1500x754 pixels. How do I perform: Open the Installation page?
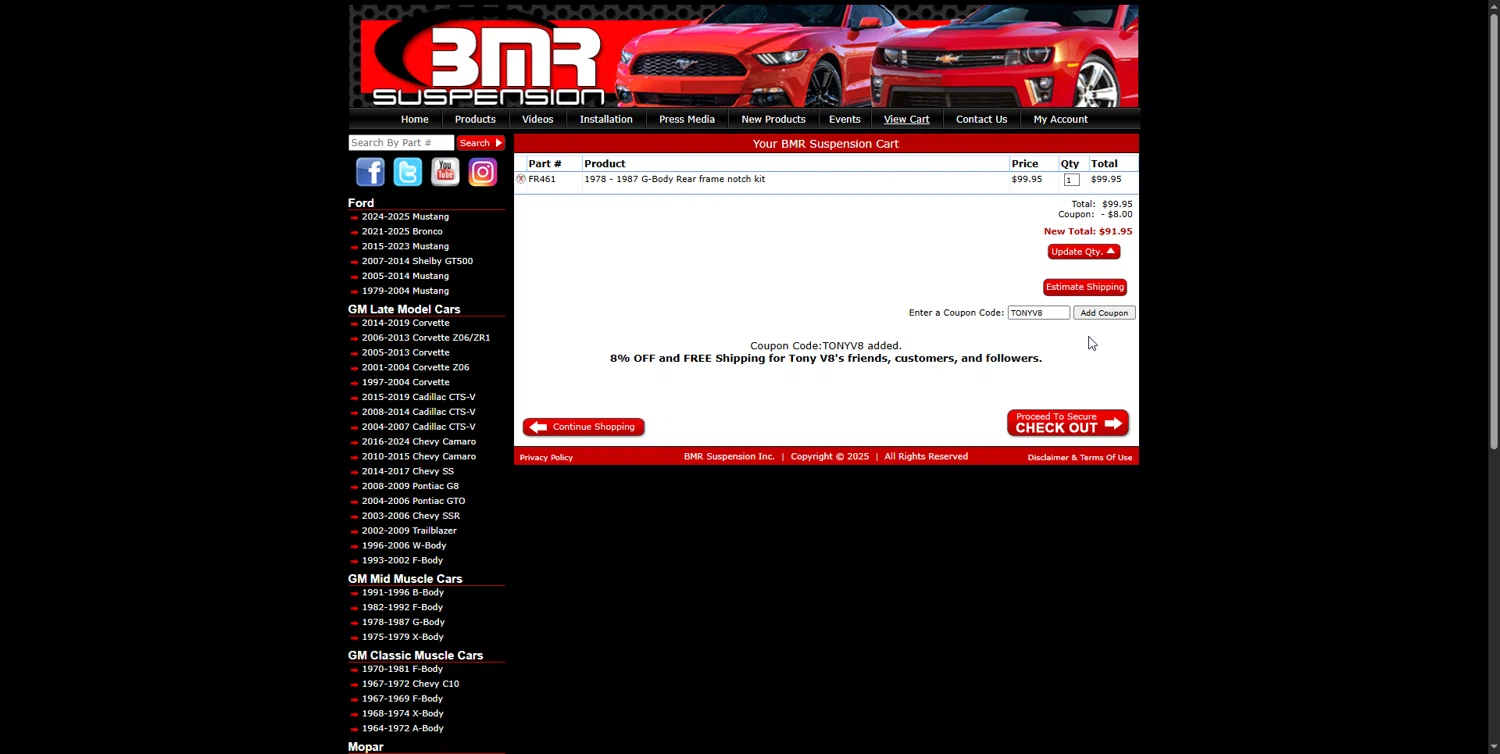click(x=606, y=119)
